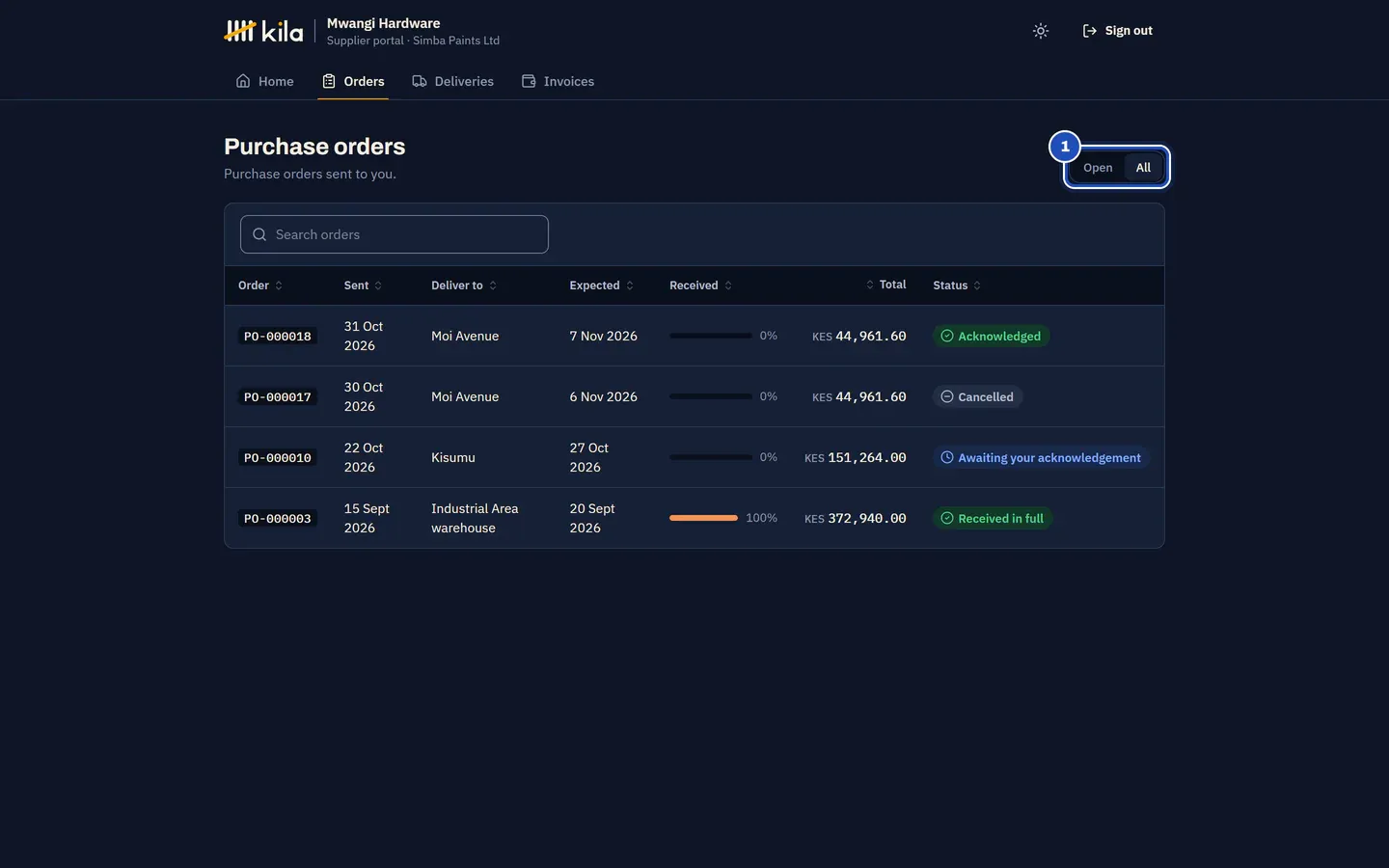Sort by Sent column arrows

pos(378,285)
